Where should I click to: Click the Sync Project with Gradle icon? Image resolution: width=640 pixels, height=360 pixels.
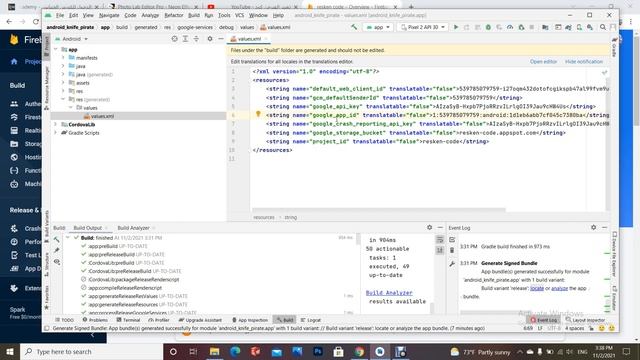pos(568,27)
